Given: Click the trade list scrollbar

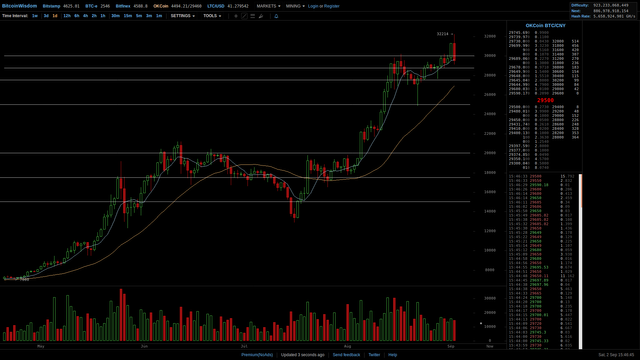Looking at the screenshot, I should pyautogui.click(x=580, y=261).
